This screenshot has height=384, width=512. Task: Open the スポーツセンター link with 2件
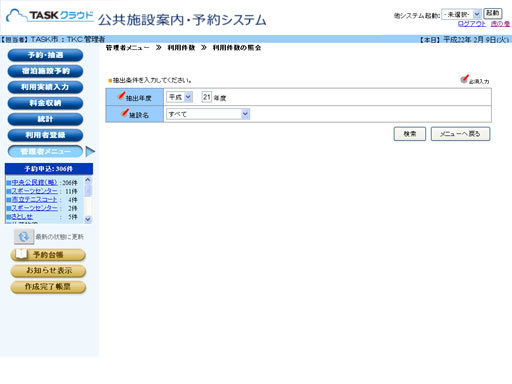34,208
